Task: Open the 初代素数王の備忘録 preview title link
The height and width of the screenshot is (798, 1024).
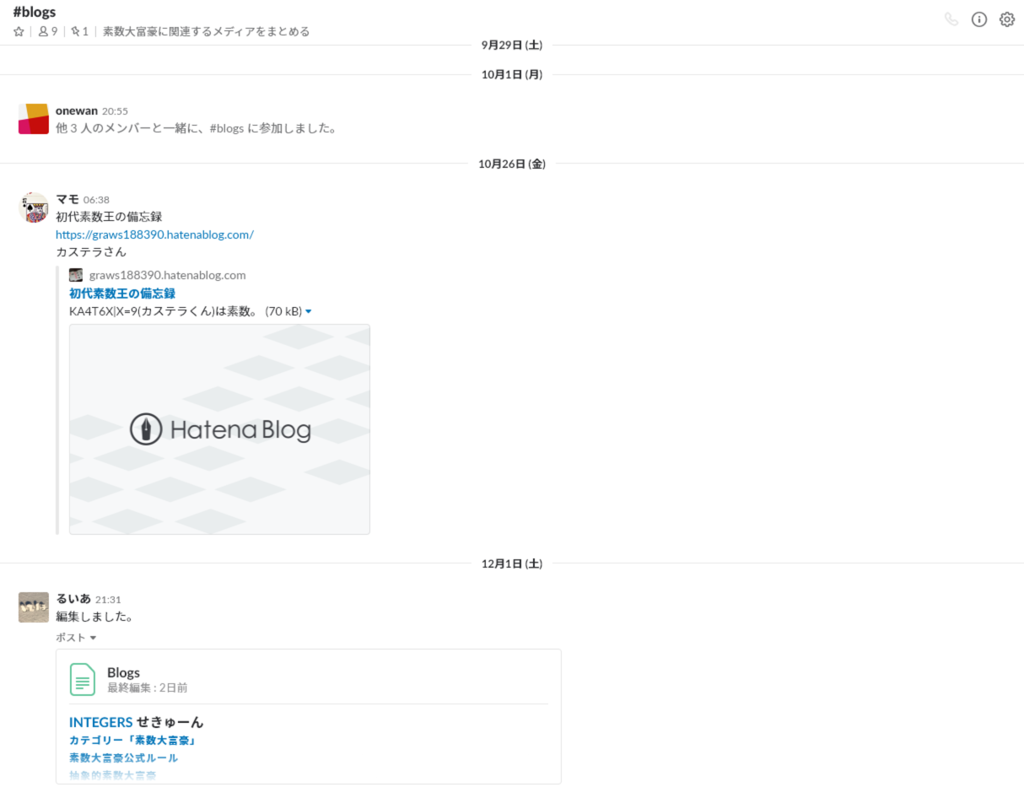Action: point(122,293)
